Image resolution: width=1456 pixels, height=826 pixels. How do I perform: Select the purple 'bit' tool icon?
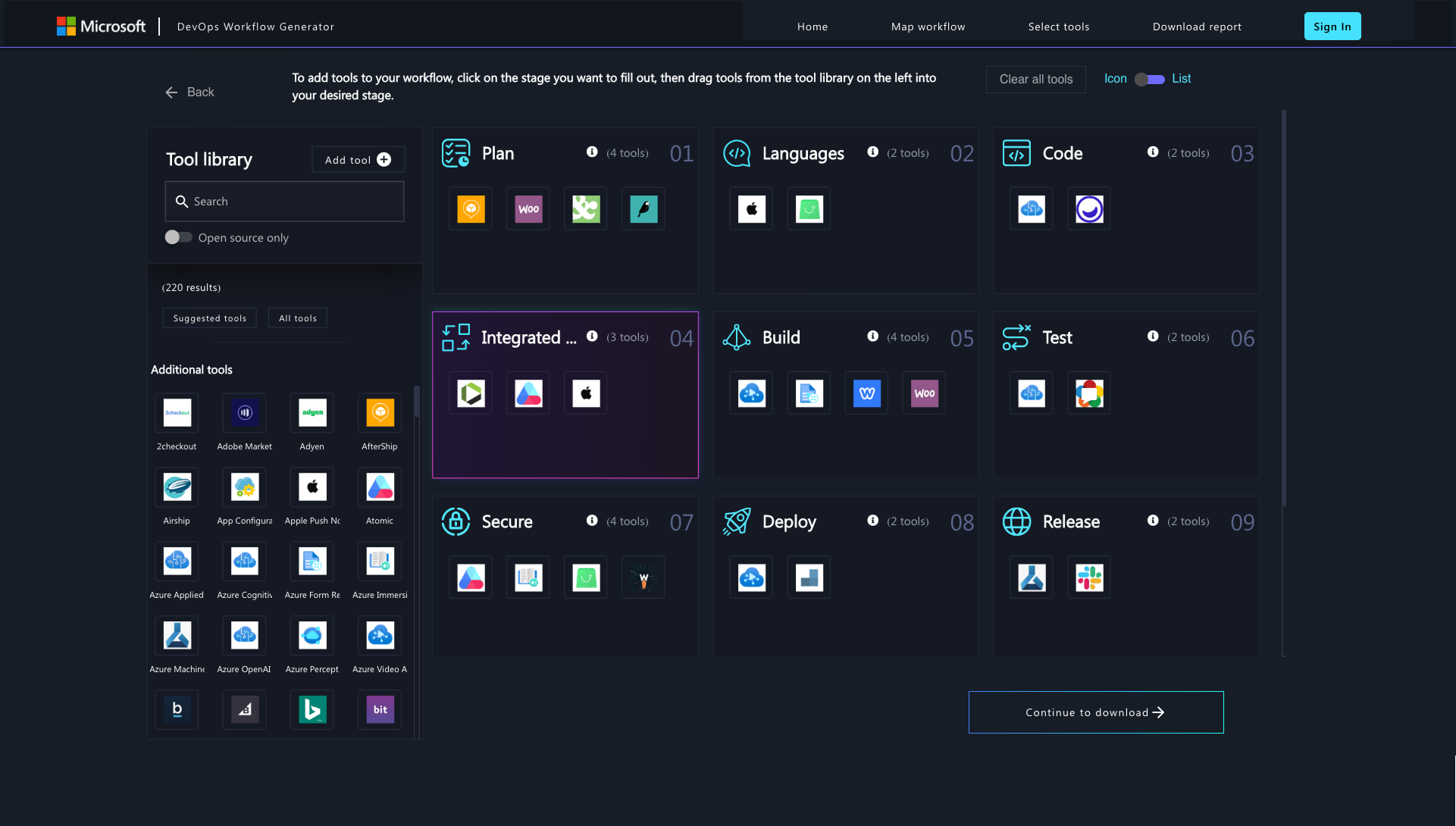coord(380,710)
